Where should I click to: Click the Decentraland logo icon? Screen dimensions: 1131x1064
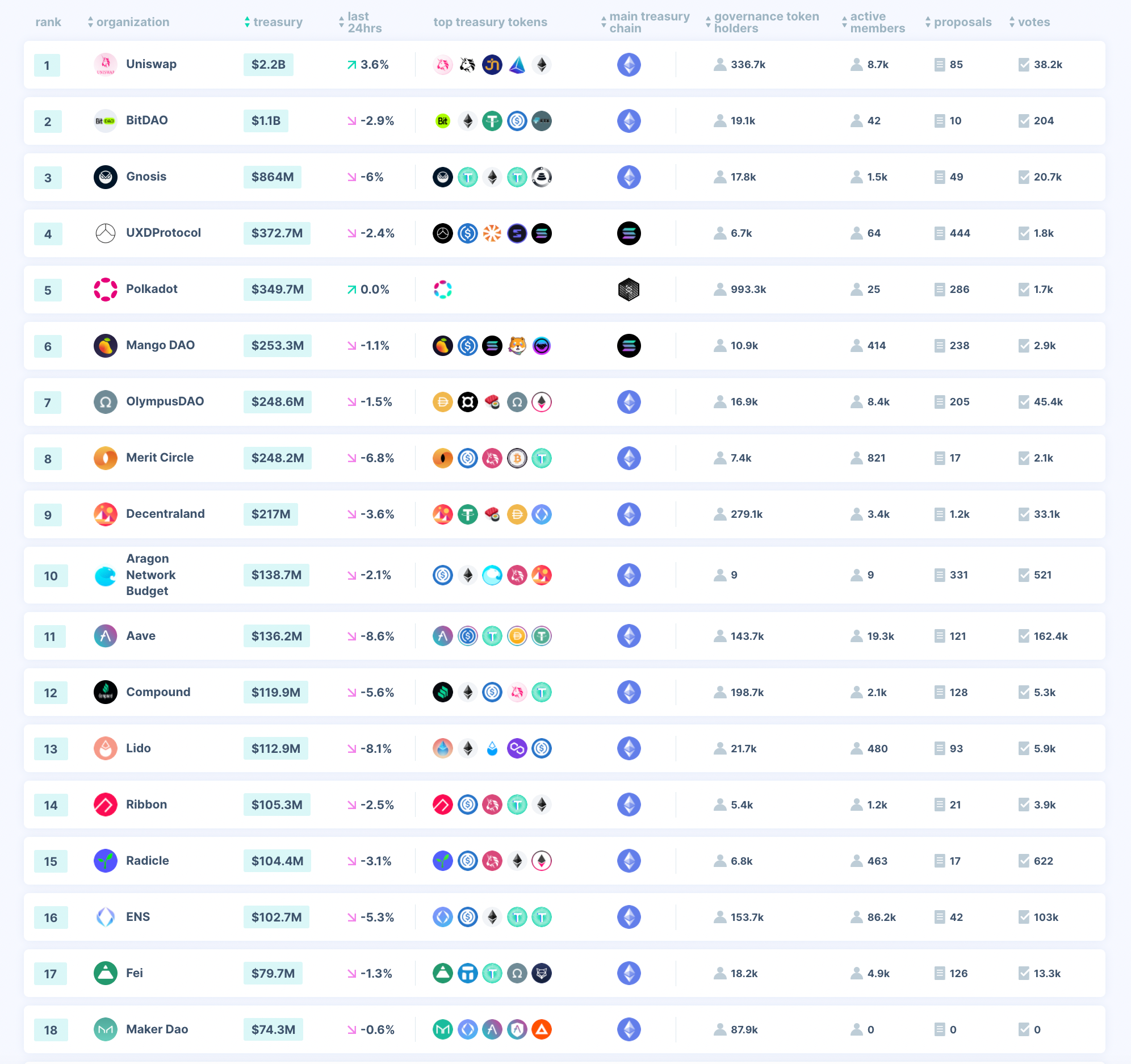(105, 514)
